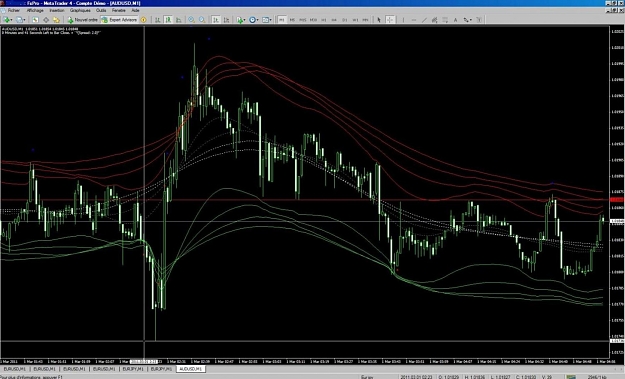
Task: Open the Templates icon
Action: click(265, 20)
